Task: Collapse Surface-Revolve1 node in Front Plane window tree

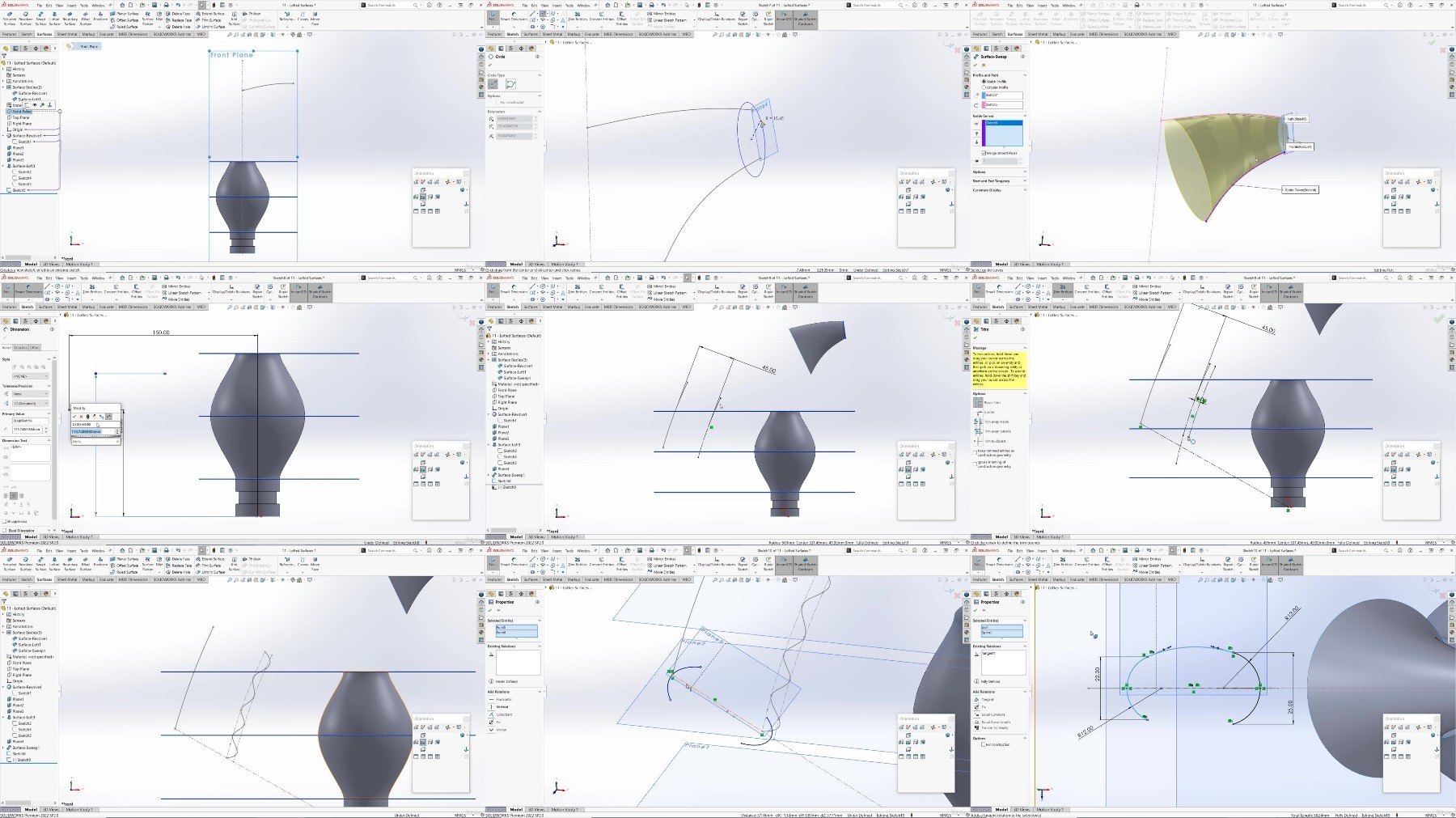Action: pos(5,136)
